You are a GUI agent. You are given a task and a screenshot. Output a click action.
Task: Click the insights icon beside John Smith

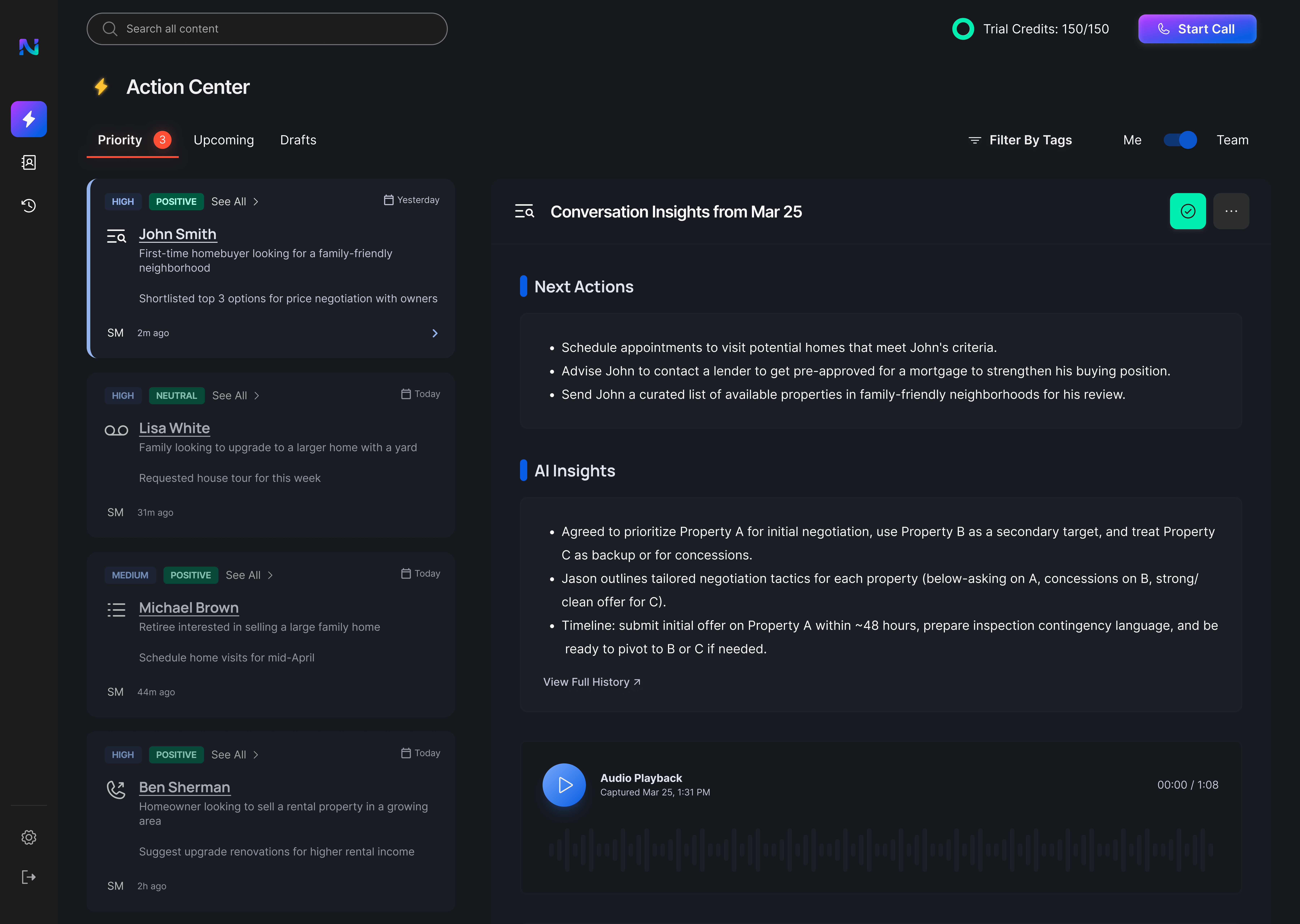coord(117,236)
